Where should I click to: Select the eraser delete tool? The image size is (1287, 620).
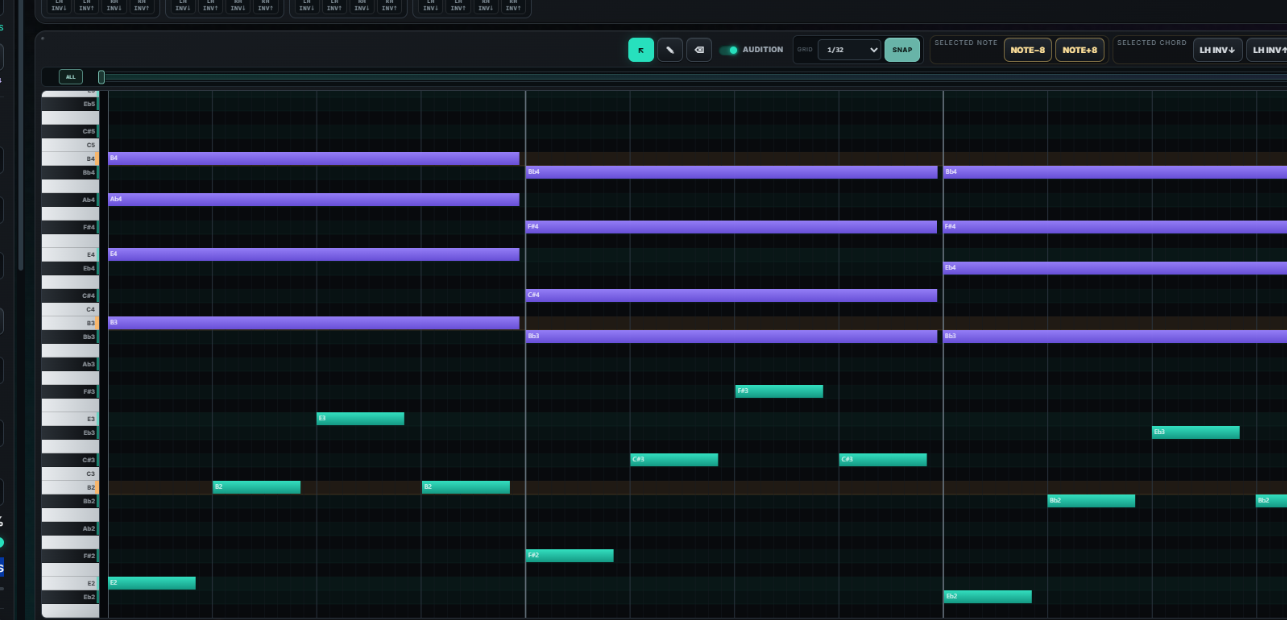click(x=699, y=50)
